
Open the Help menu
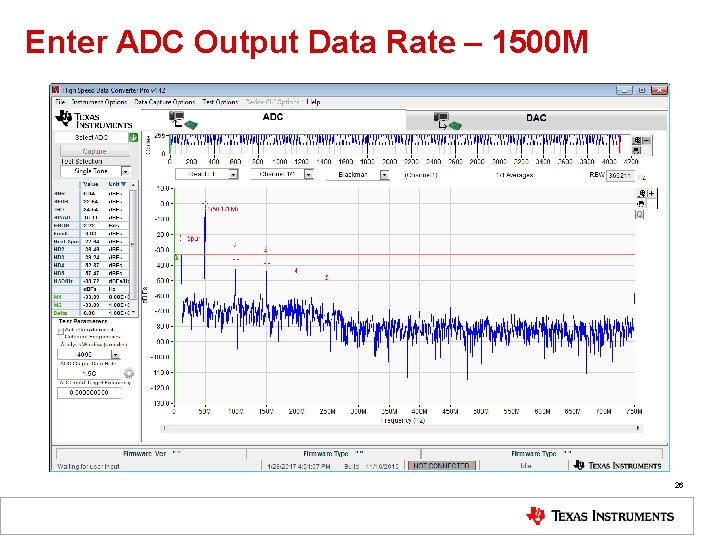[314, 102]
